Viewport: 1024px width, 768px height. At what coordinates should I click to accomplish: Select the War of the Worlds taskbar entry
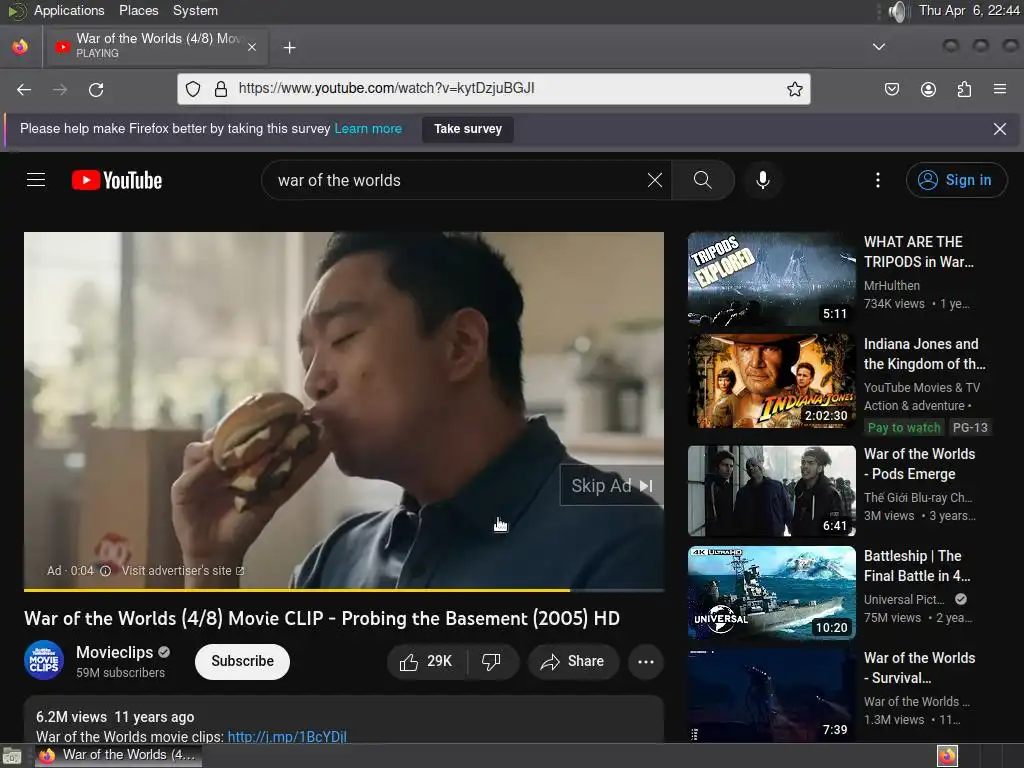[118, 756]
